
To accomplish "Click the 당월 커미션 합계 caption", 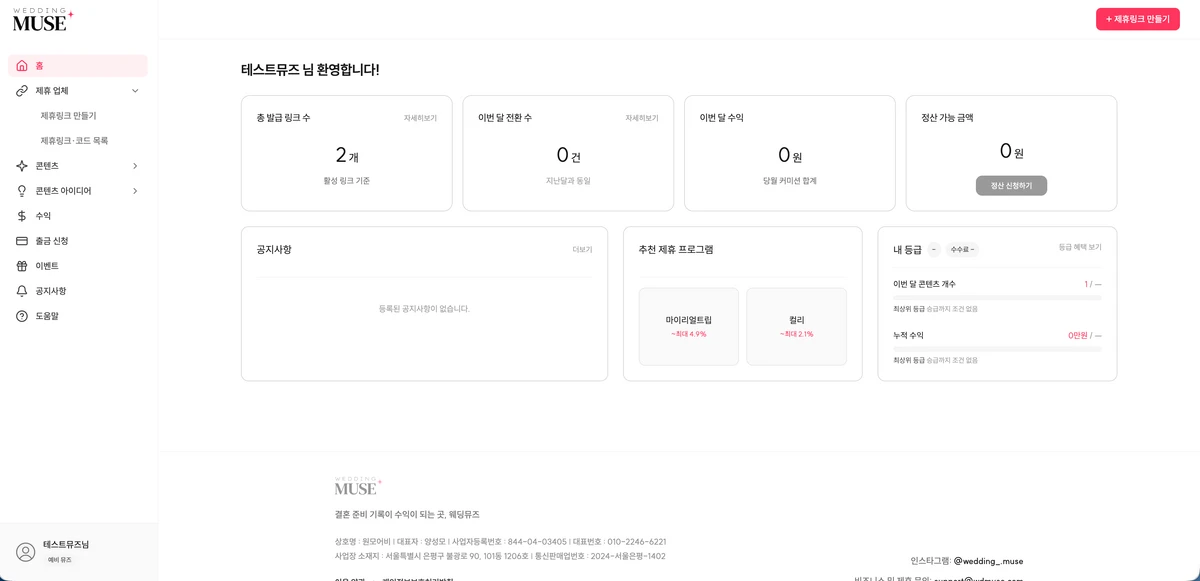I will click(790, 181).
